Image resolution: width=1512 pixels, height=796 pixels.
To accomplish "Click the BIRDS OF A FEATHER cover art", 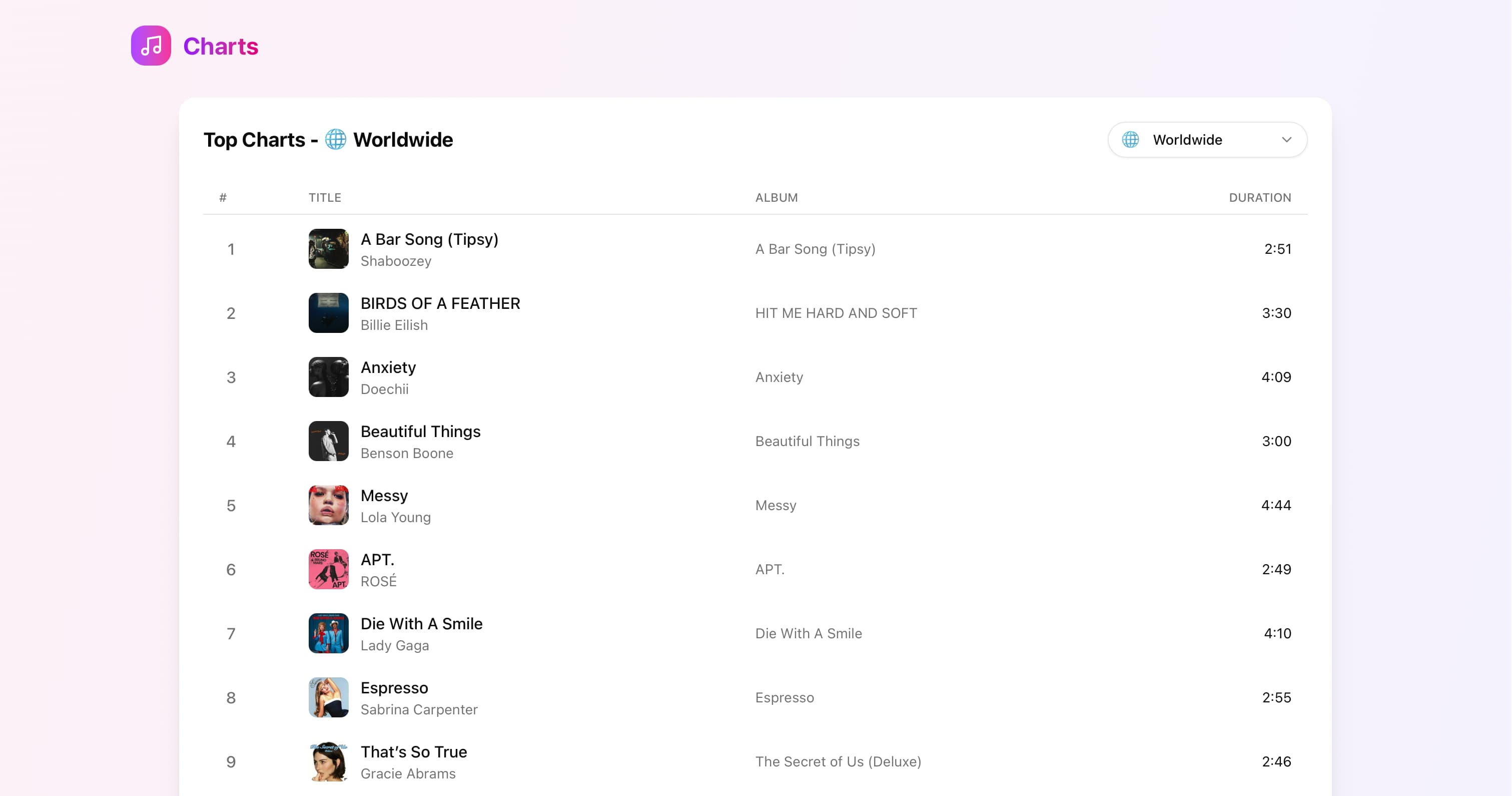I will click(328, 313).
